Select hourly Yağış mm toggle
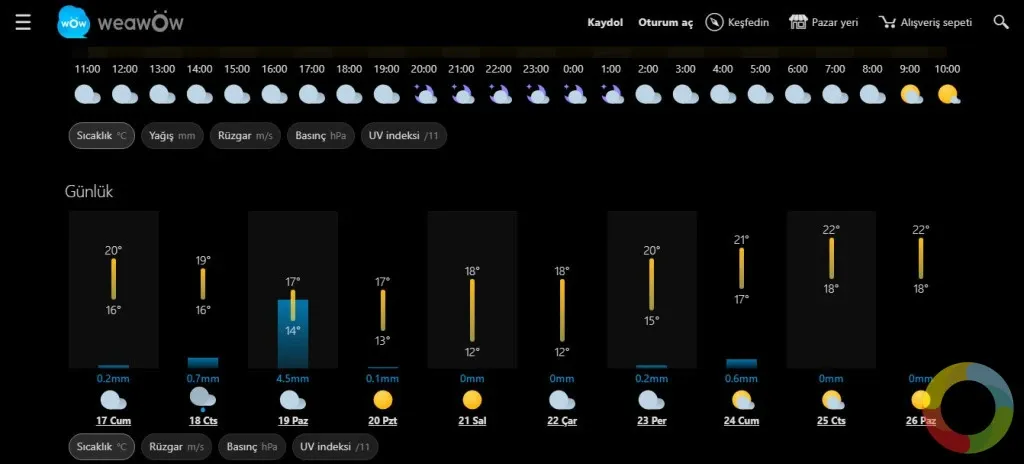Image resolution: width=1024 pixels, height=464 pixels. (x=172, y=136)
